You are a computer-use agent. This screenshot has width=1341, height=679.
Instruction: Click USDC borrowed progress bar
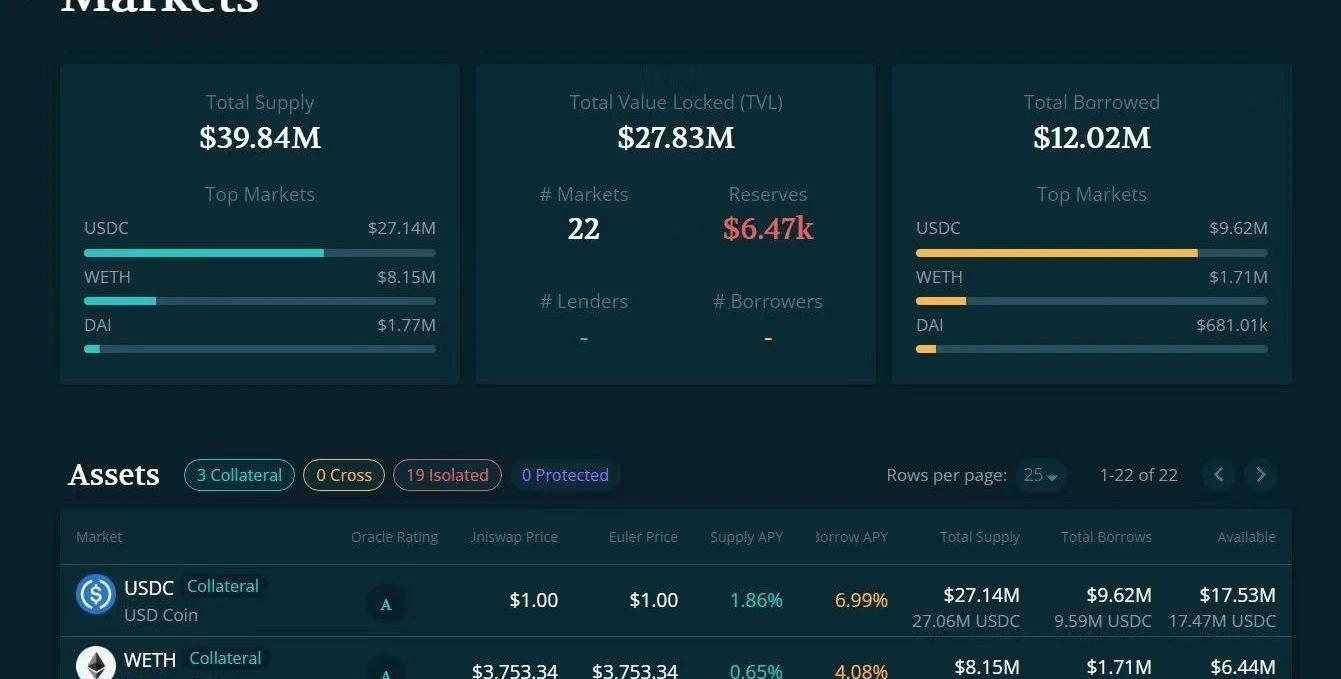point(1091,253)
